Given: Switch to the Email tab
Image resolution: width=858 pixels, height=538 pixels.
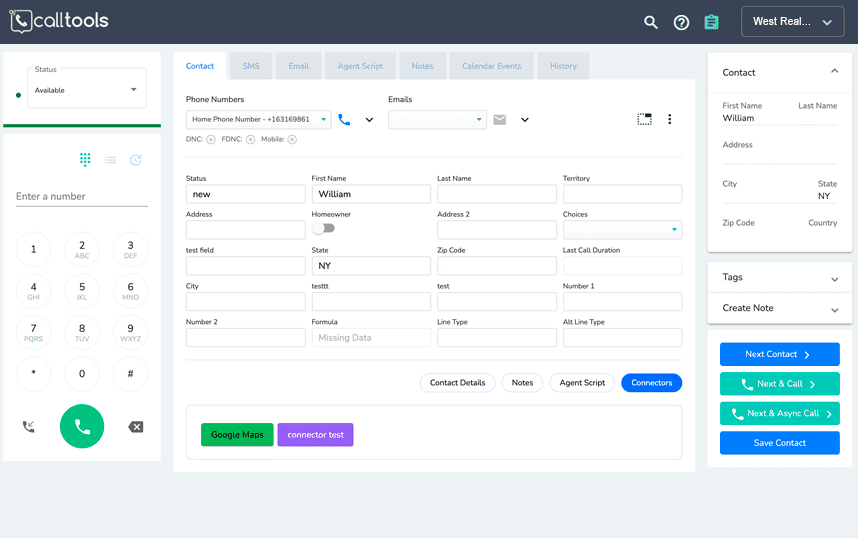Looking at the screenshot, I should click(299, 66).
